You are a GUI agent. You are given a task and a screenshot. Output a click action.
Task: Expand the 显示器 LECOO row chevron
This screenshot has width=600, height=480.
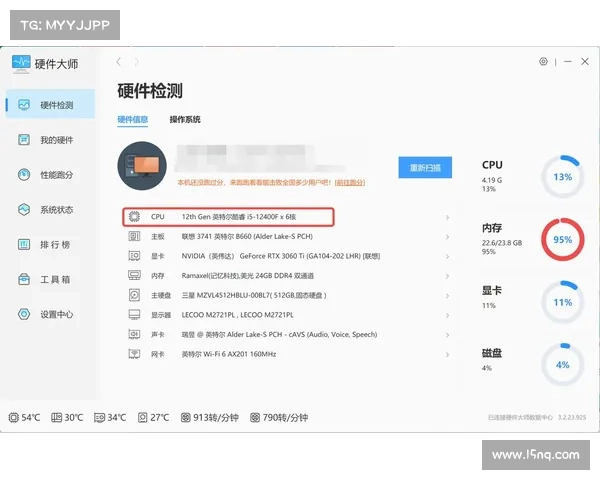pos(447,315)
